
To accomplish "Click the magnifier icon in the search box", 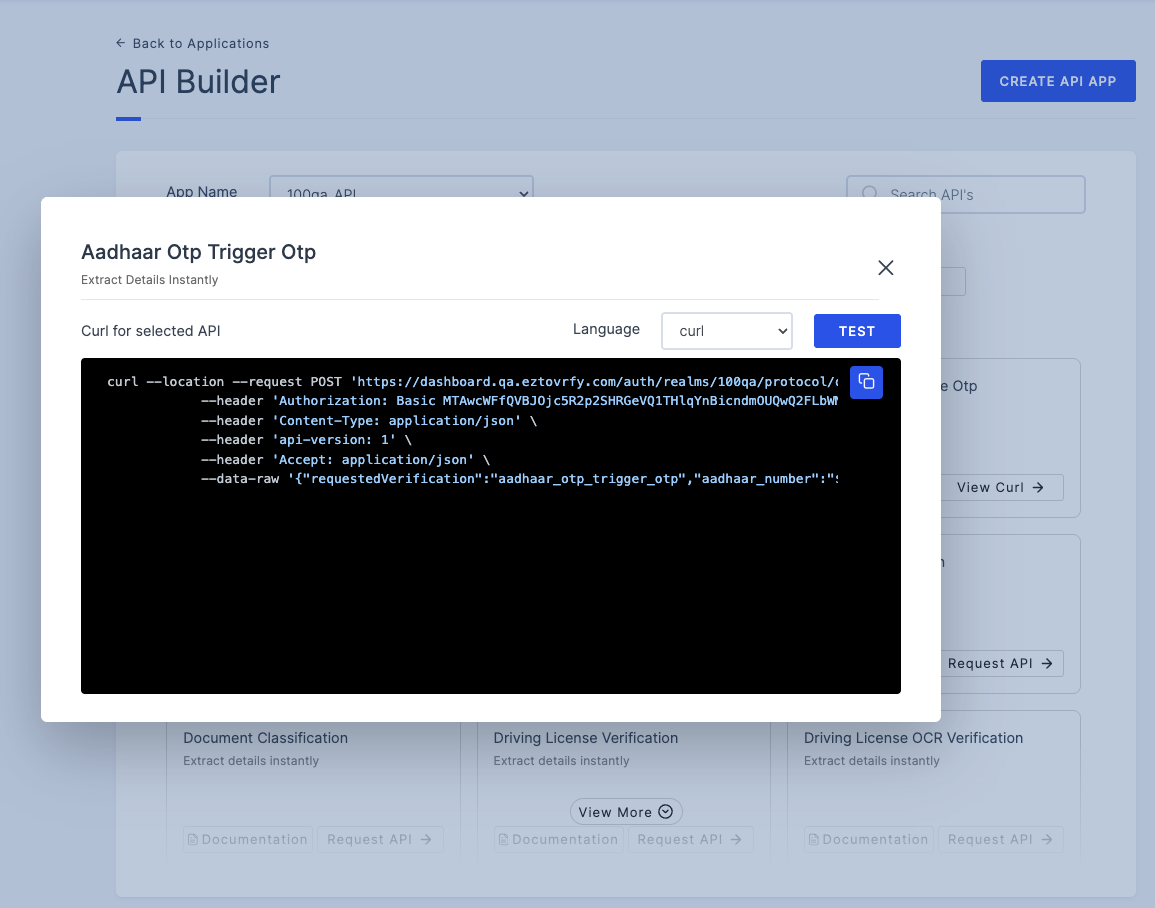I will (869, 194).
